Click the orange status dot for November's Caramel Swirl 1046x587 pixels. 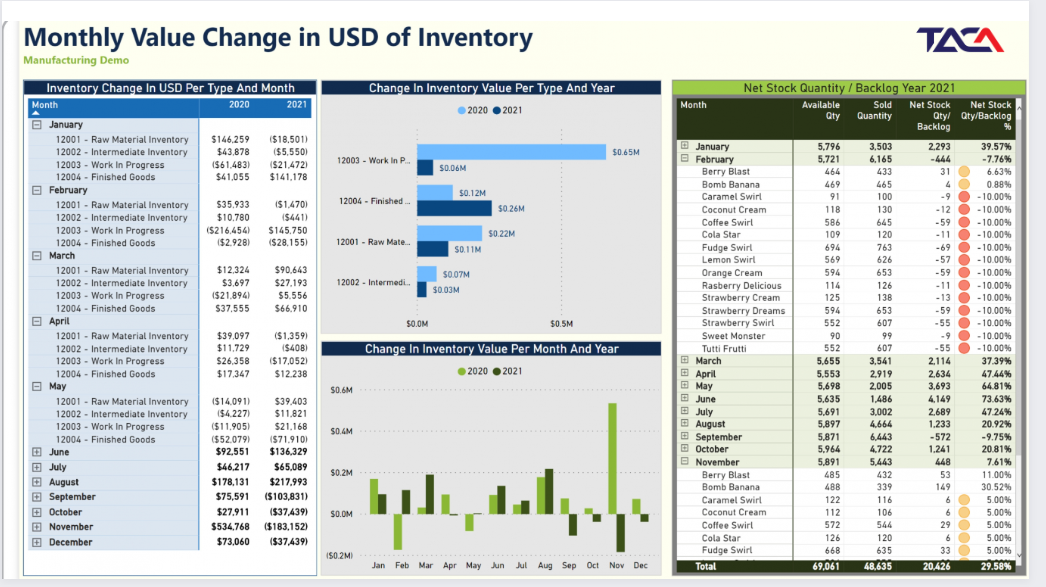click(x=964, y=500)
